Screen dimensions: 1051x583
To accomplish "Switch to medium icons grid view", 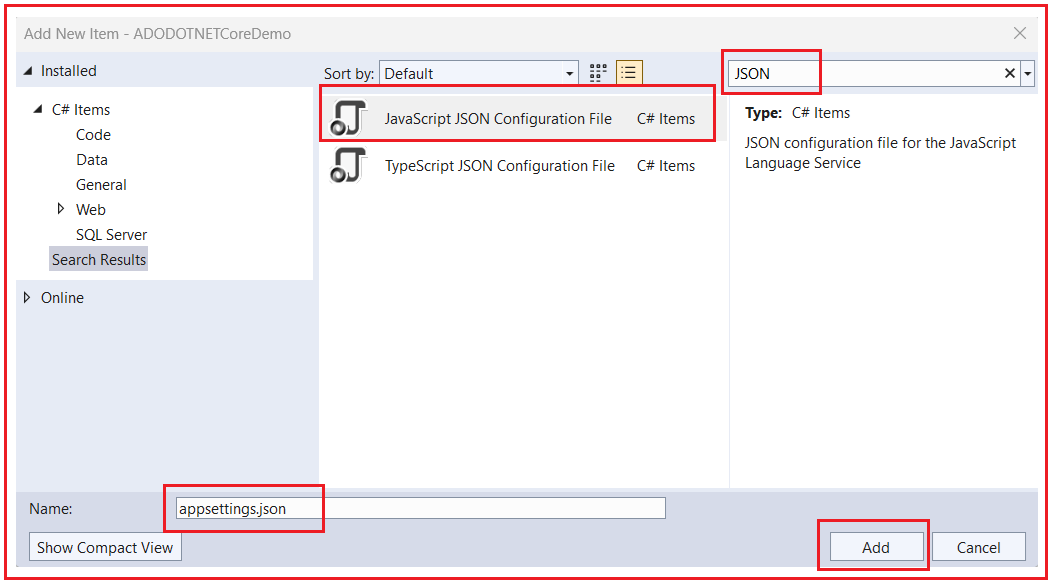I will point(598,72).
